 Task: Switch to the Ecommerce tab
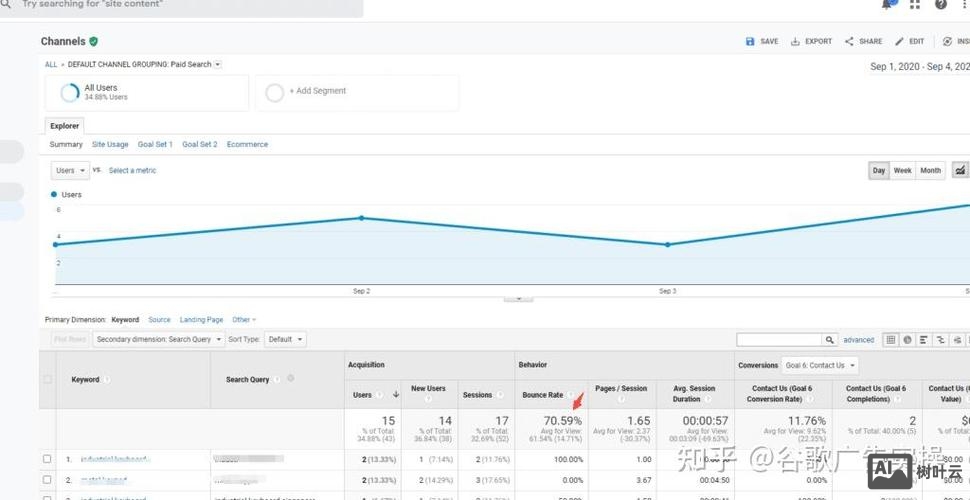coord(247,144)
